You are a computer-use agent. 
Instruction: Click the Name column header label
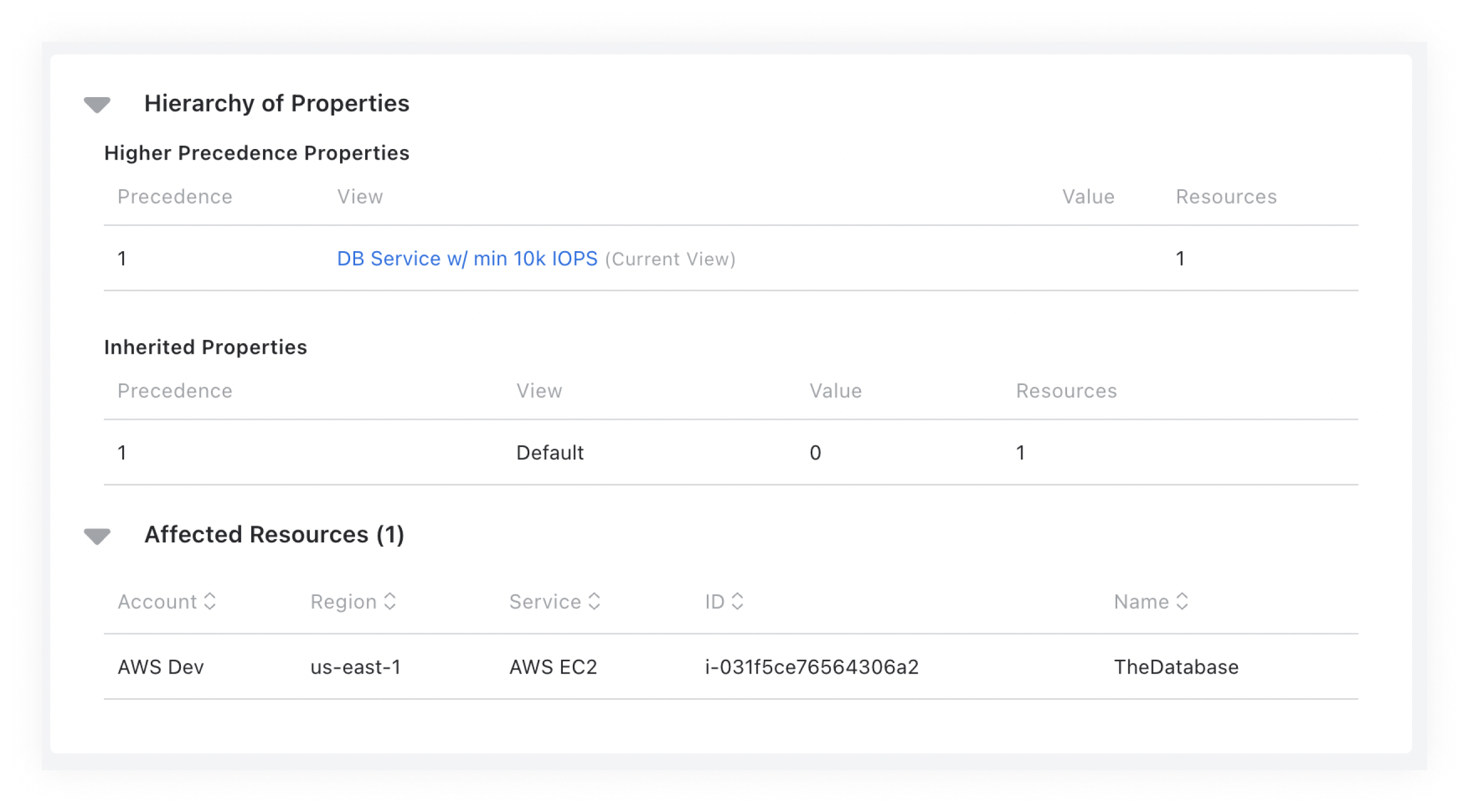[x=1141, y=602]
